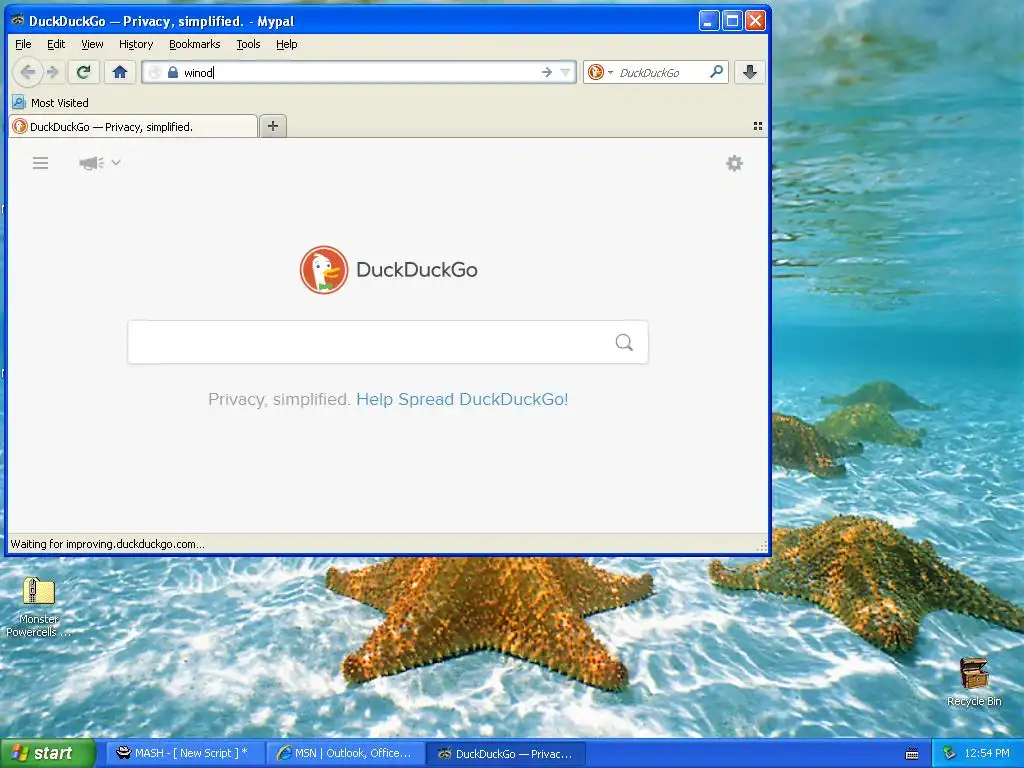This screenshot has width=1024, height=768.
Task: Open DuckDuckGo hamburger menu
Action: coord(40,163)
